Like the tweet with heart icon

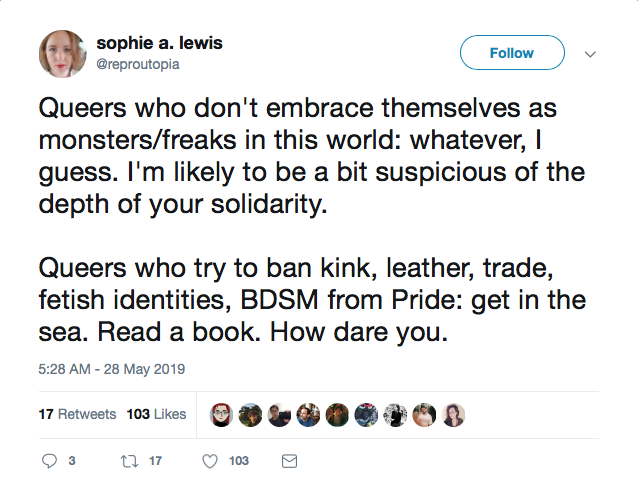coord(210,461)
